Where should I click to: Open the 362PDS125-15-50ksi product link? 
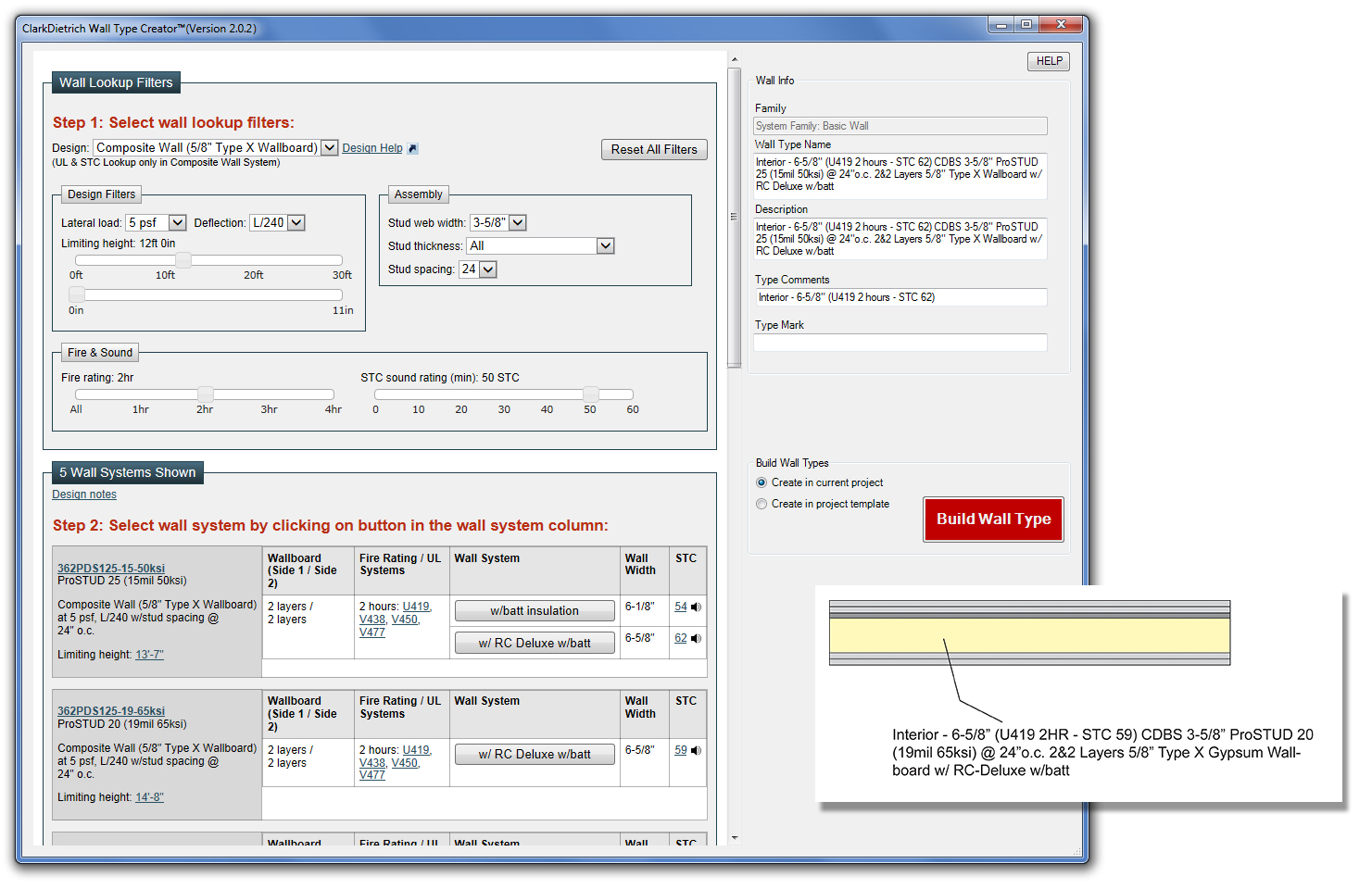(x=111, y=569)
